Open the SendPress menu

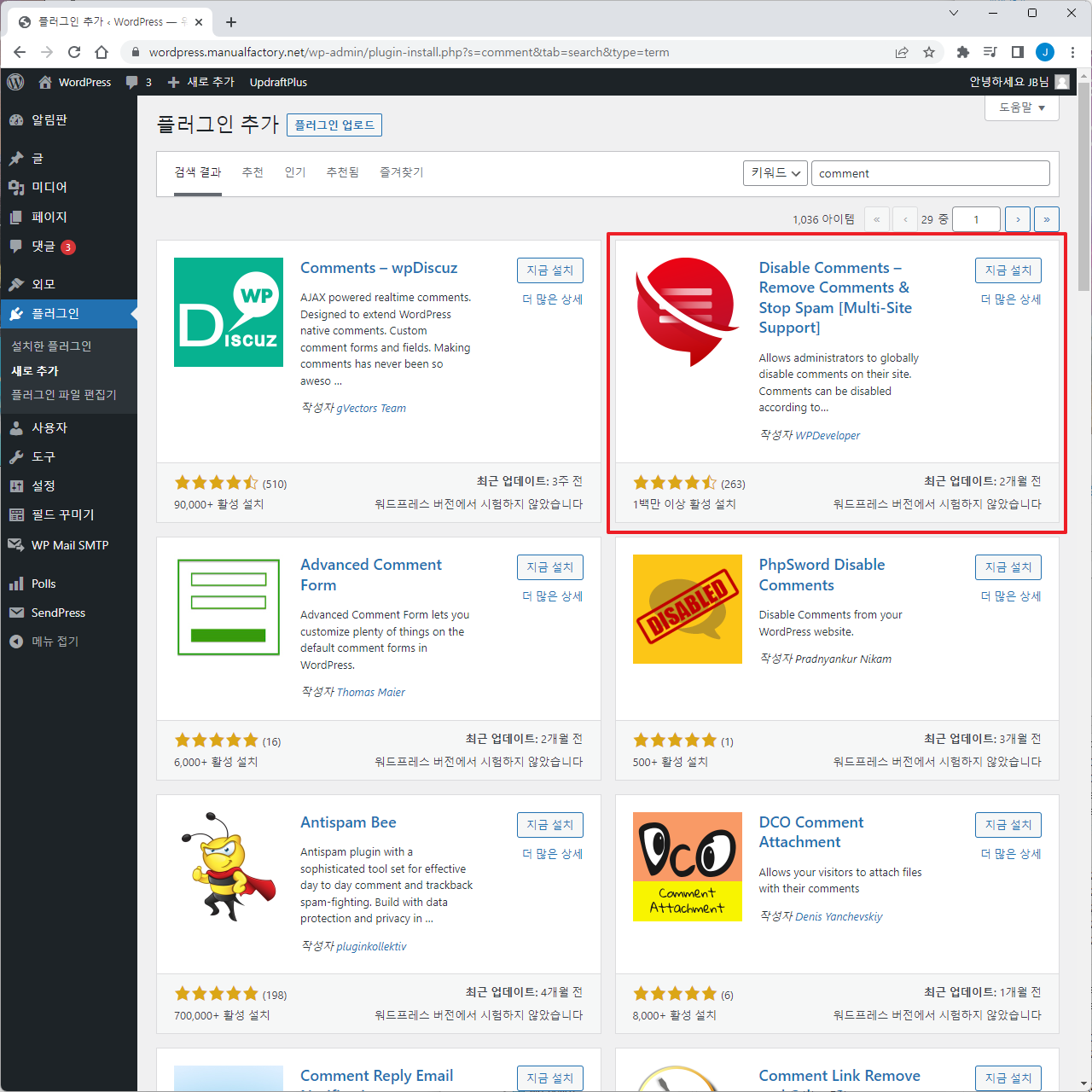pyautogui.click(x=68, y=613)
